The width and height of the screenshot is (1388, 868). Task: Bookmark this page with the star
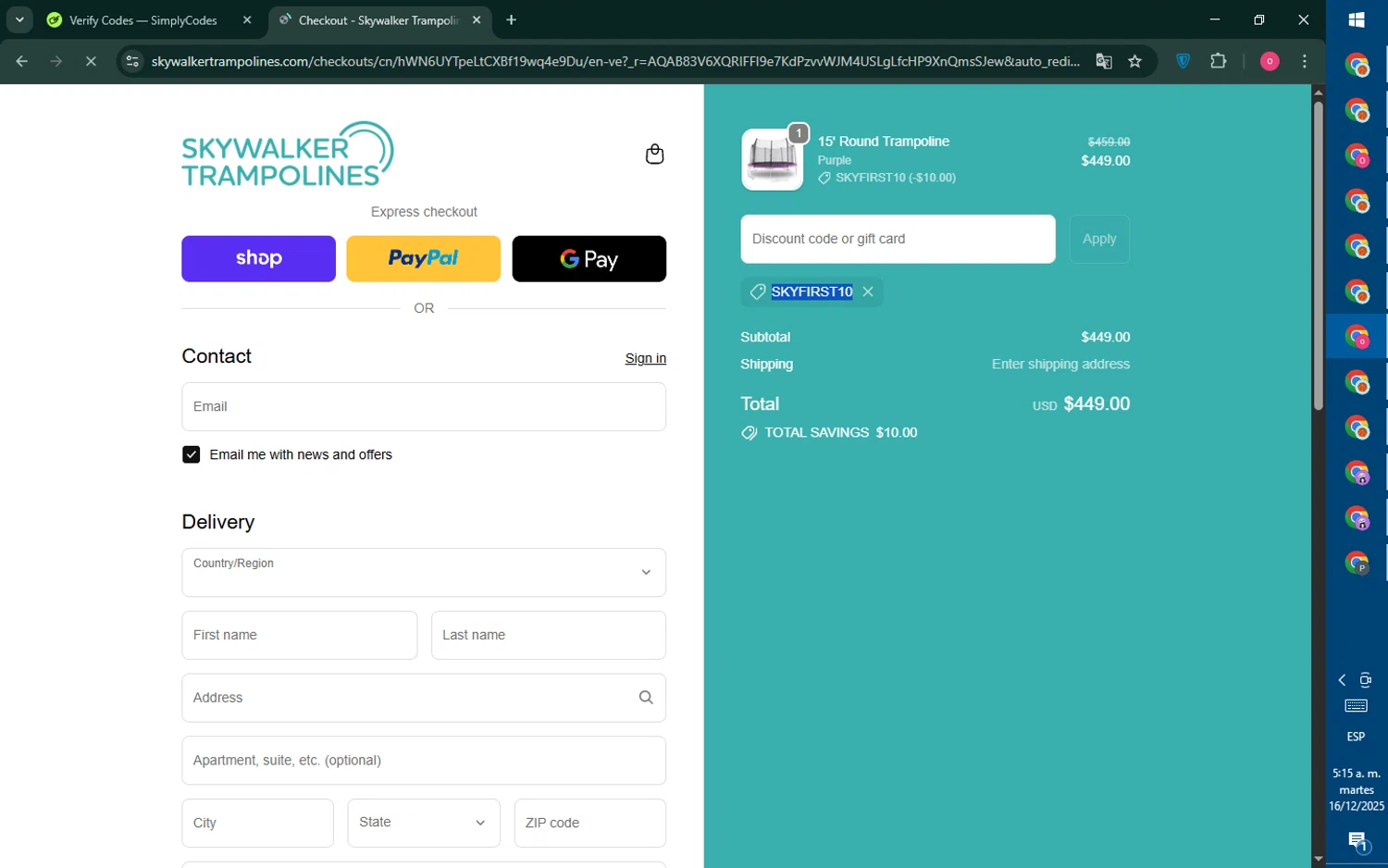[x=1135, y=62]
